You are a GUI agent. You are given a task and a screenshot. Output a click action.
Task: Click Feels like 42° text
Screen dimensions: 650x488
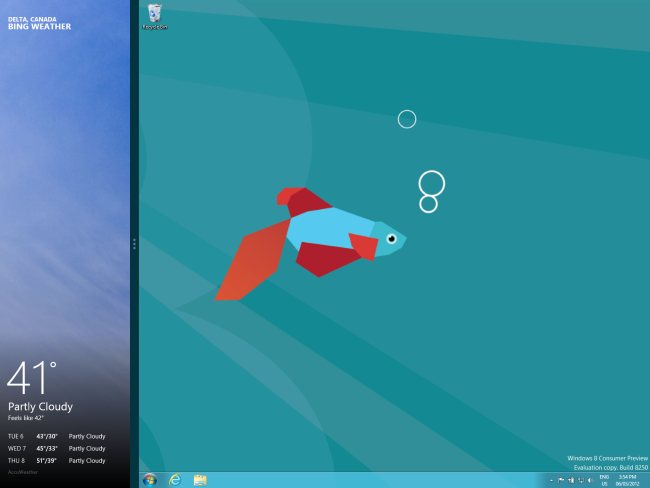tap(26, 418)
